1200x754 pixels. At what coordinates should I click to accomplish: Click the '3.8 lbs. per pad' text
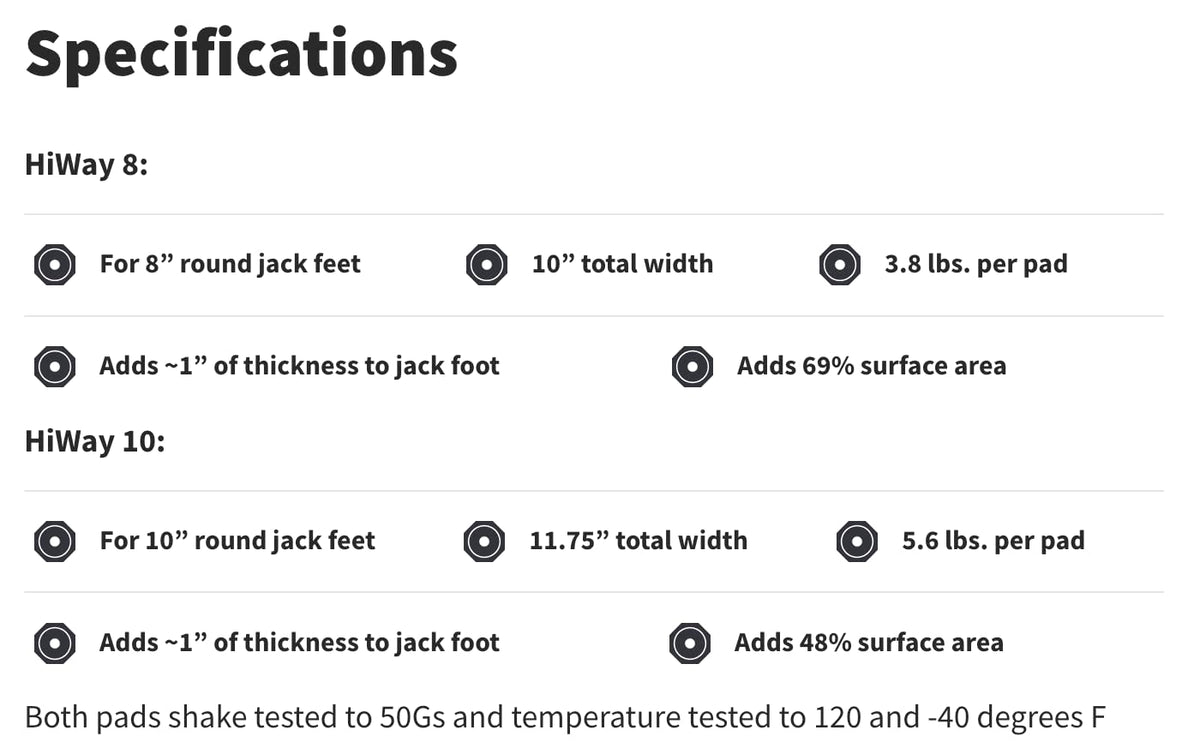[975, 264]
